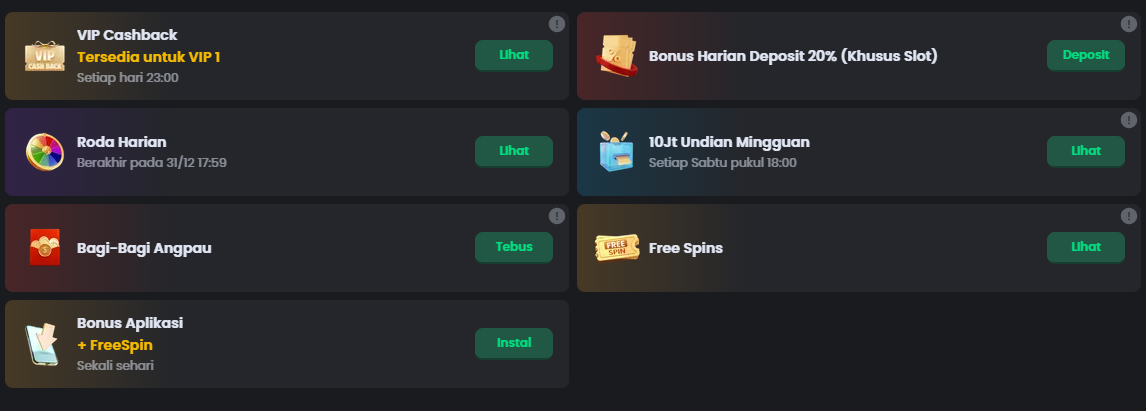View Roda Harian with Lihat button
1146x411 pixels.
pos(514,151)
